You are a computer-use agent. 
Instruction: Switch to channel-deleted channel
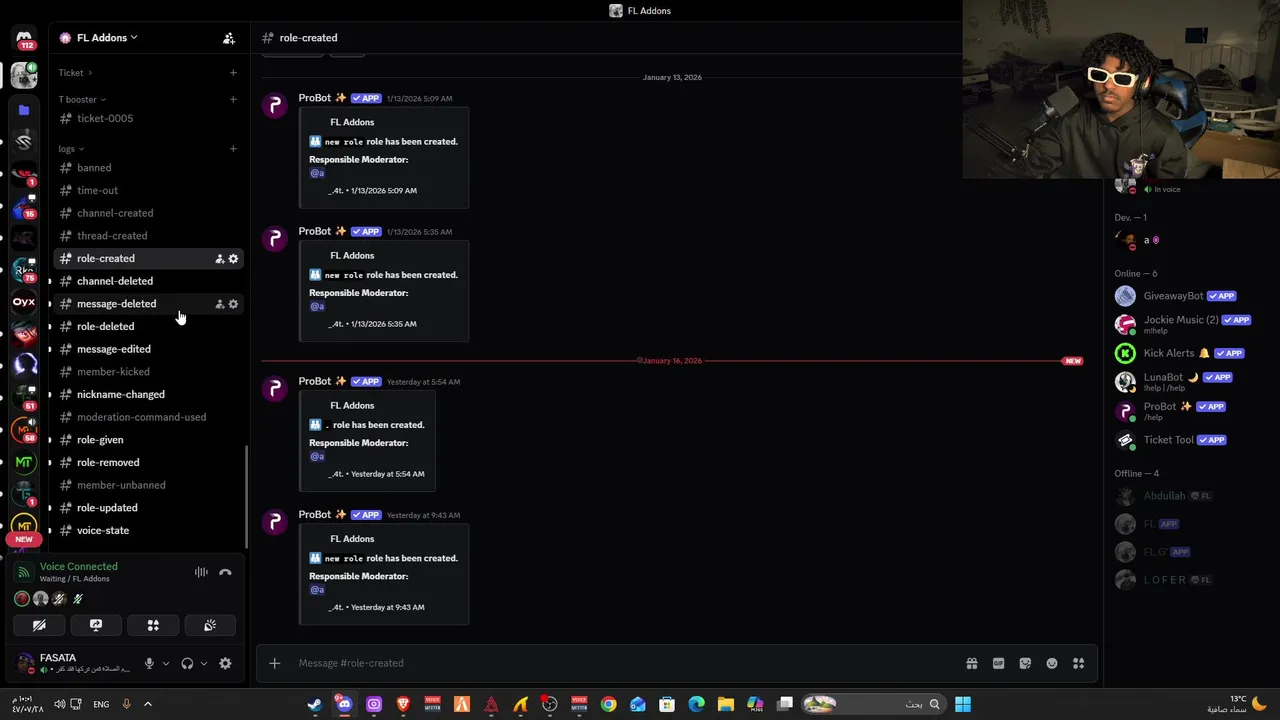[x=148, y=281]
